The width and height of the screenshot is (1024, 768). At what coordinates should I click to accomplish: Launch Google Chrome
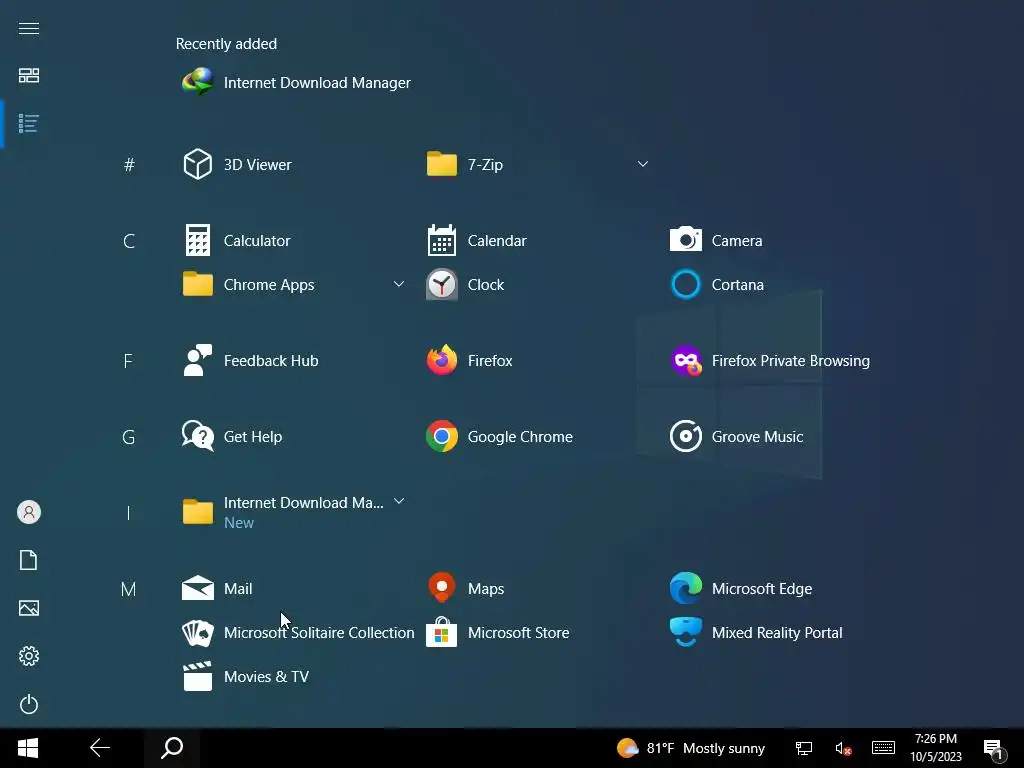pos(500,437)
